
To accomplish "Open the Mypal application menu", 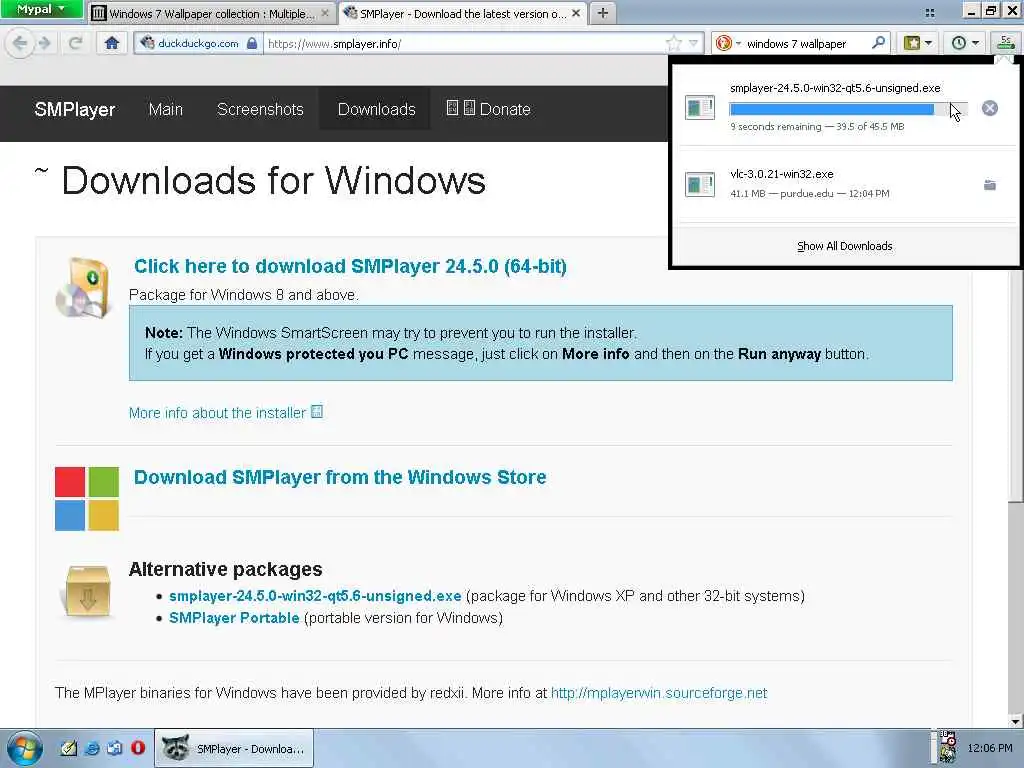I will pos(41,9).
